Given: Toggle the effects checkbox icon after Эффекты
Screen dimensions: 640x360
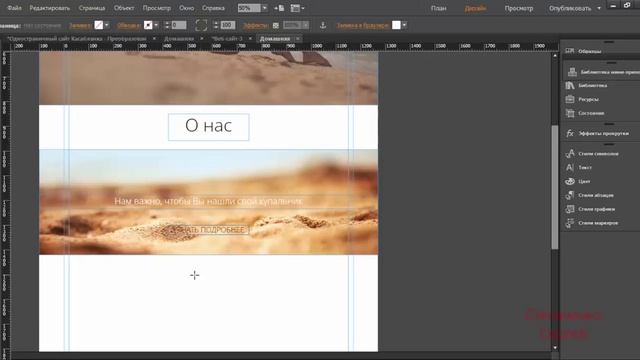Looking at the screenshot, I should coord(276,25).
